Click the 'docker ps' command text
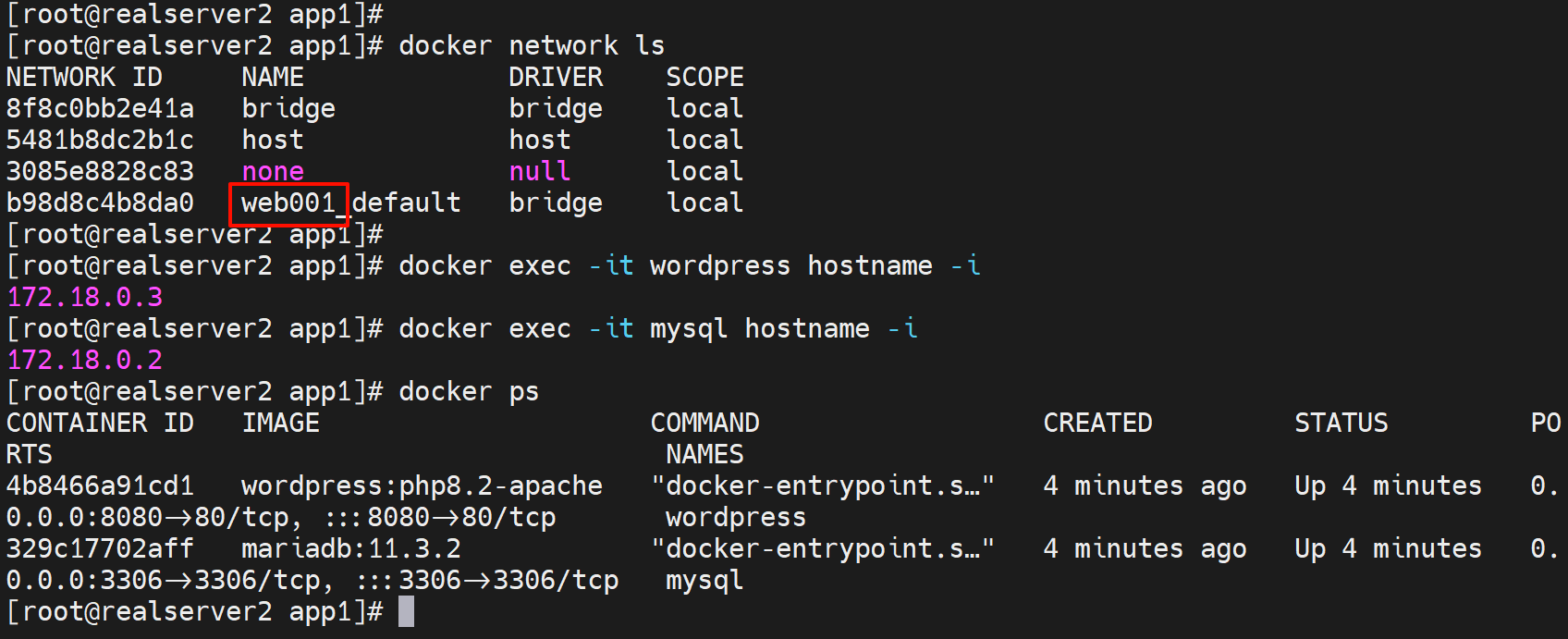 tap(469, 392)
